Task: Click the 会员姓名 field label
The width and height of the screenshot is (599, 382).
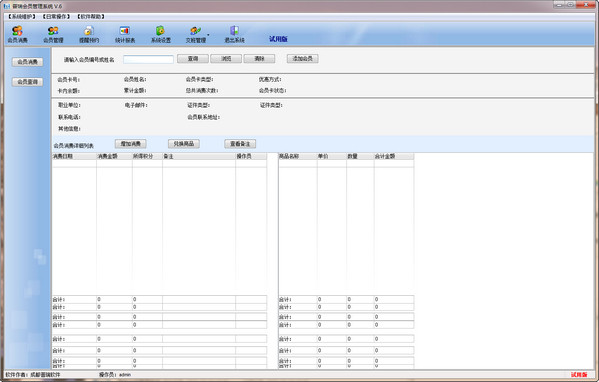Action: point(135,79)
